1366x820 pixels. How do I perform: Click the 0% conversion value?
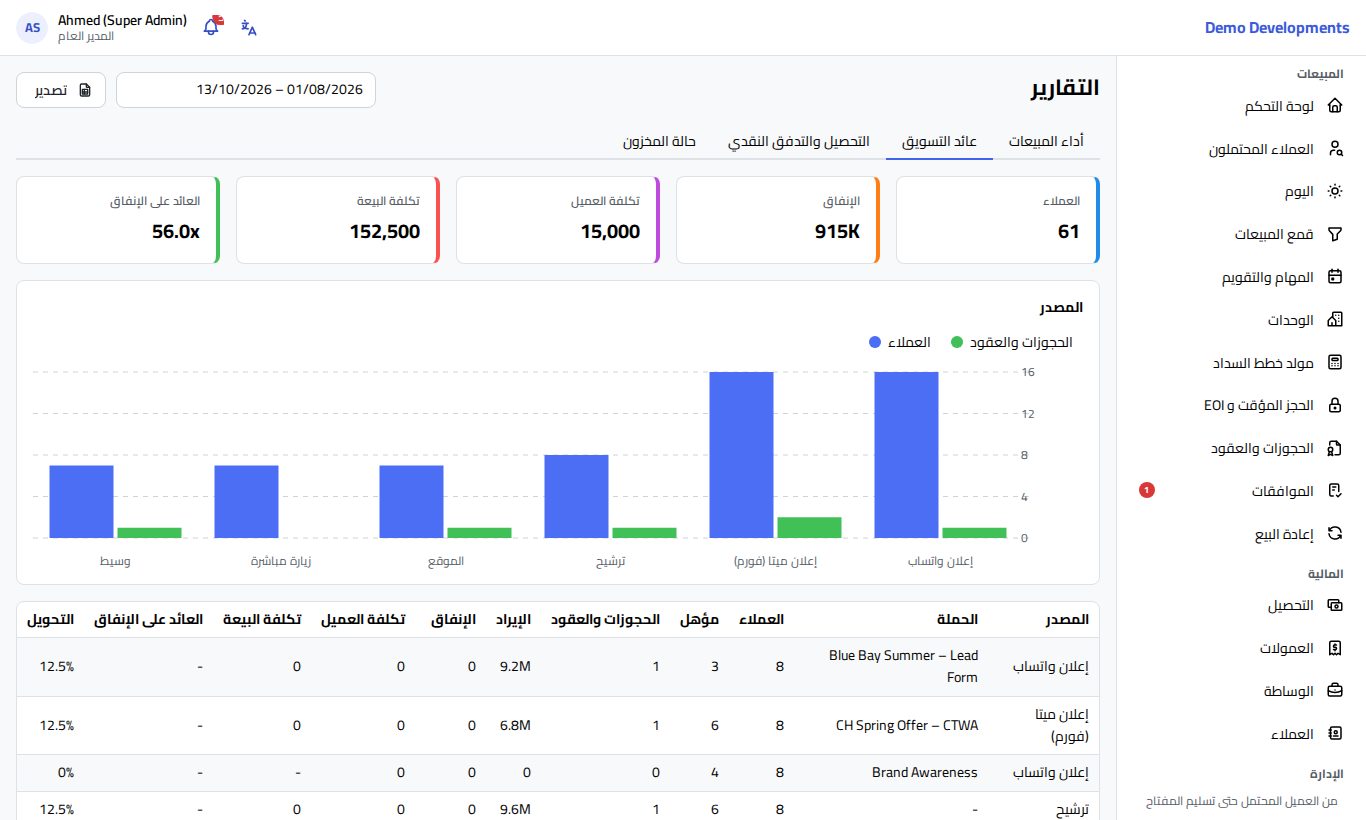[65, 772]
